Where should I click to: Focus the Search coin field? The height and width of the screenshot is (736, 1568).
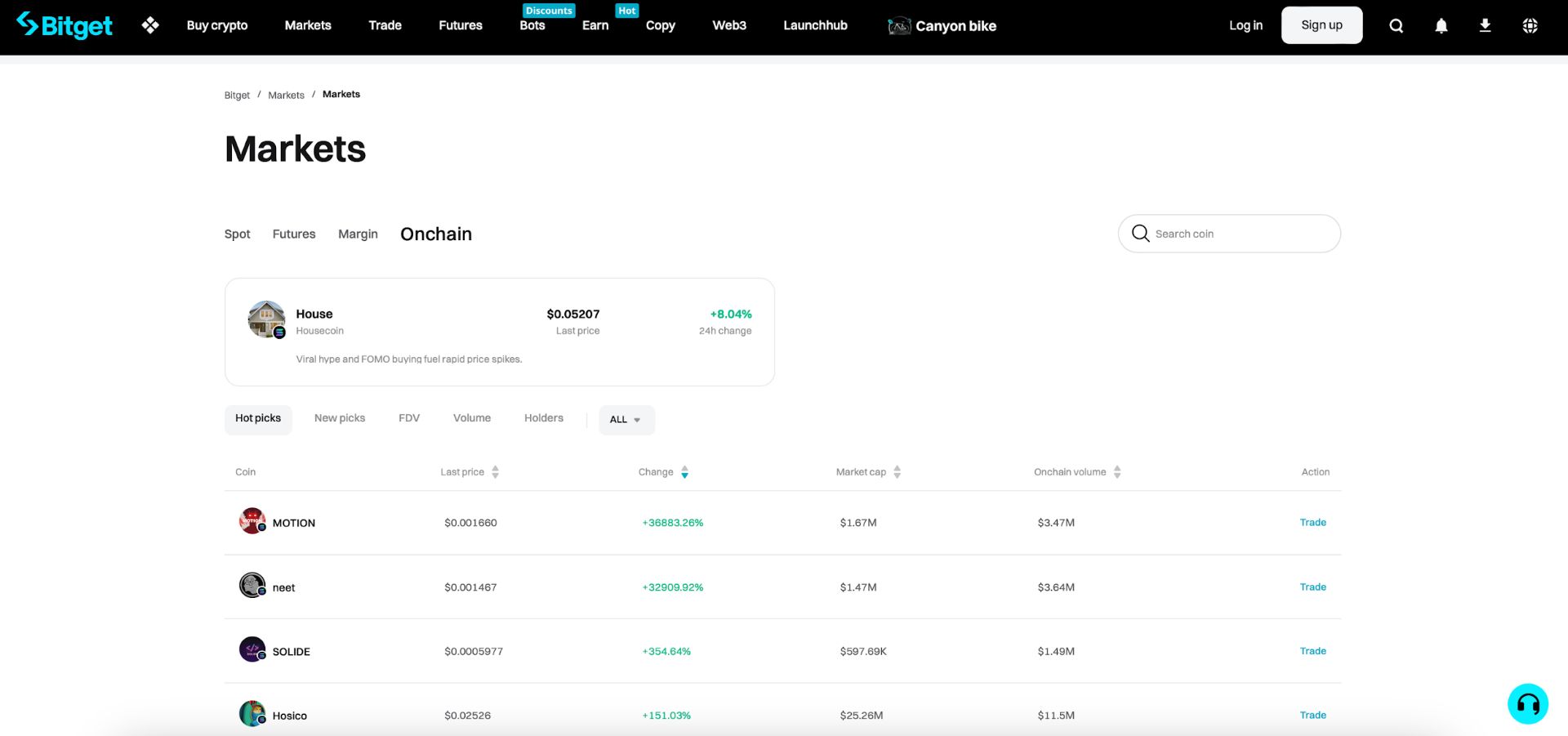[x=1229, y=234]
